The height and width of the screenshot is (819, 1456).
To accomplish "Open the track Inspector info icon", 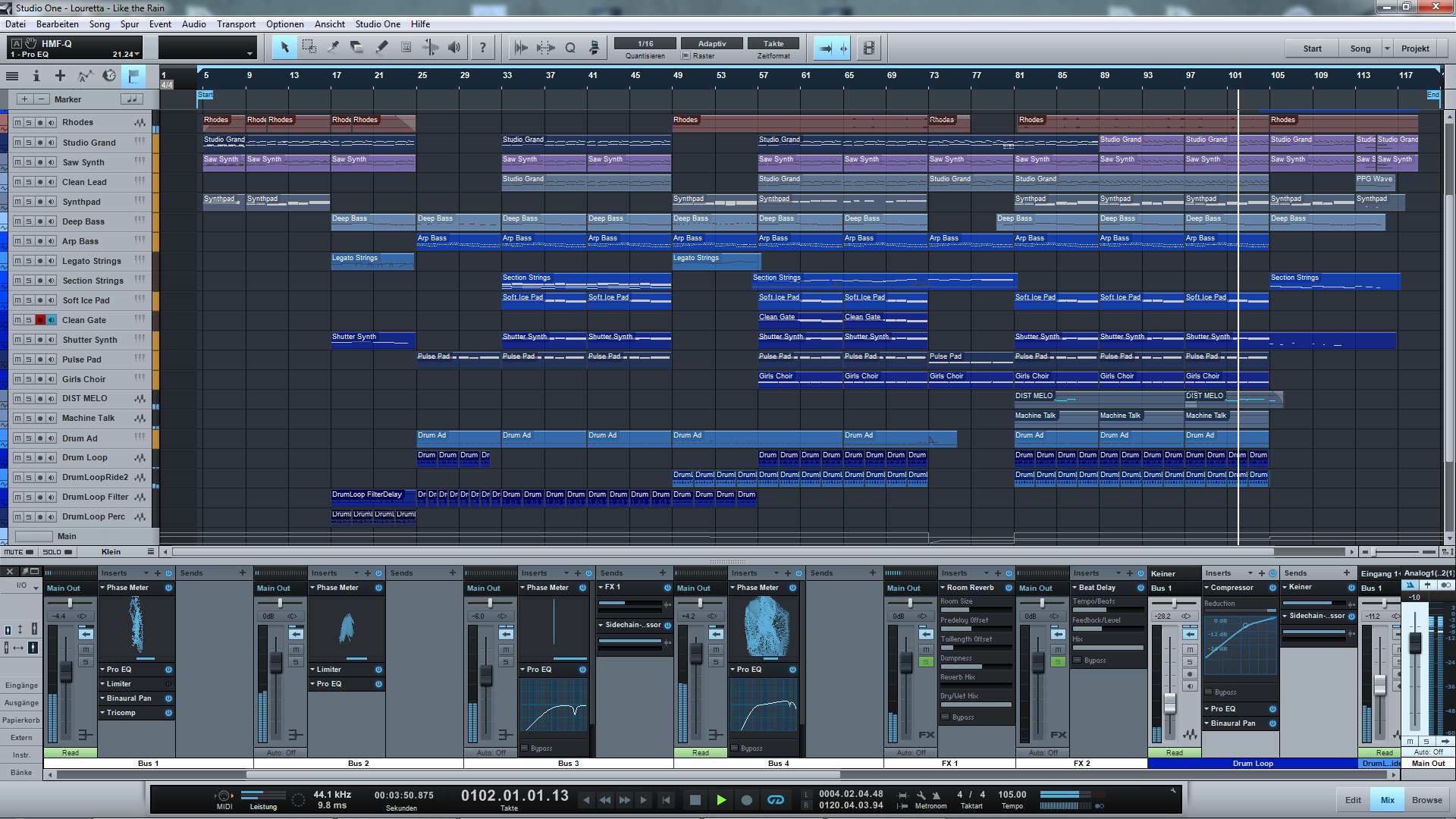I will click(36, 76).
